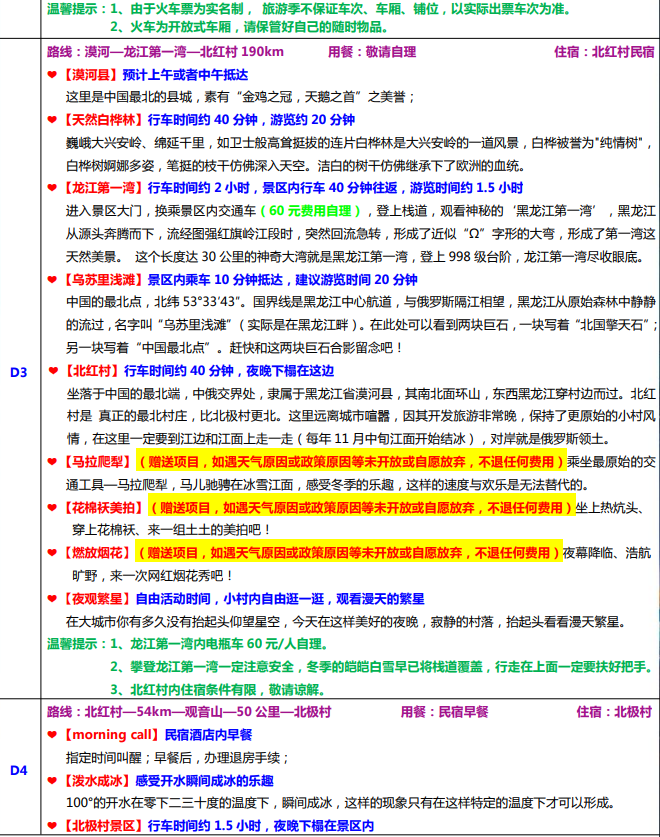Image resolution: width=660 pixels, height=837 pixels.
Task: Select the heart bullet before 【花棉袄美拍】
Action: (x=53, y=508)
